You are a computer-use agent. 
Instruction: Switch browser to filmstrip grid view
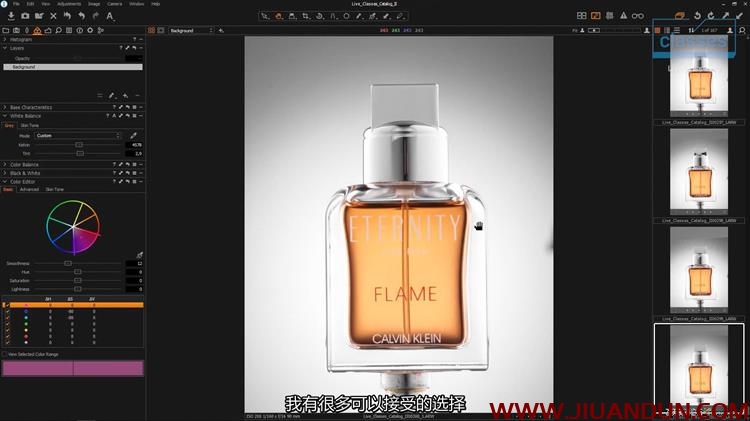click(x=657, y=31)
